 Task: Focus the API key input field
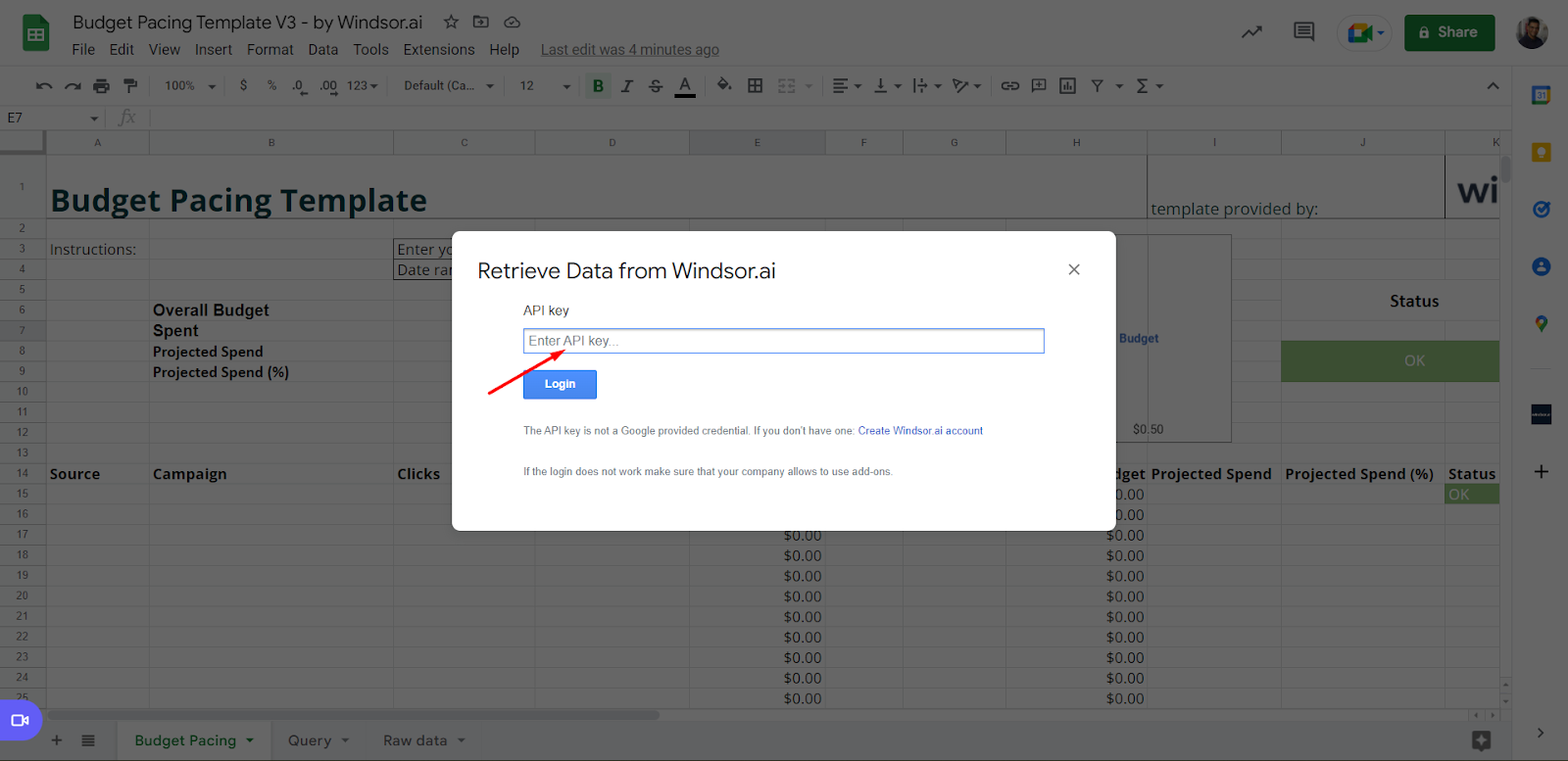pyautogui.click(x=784, y=341)
